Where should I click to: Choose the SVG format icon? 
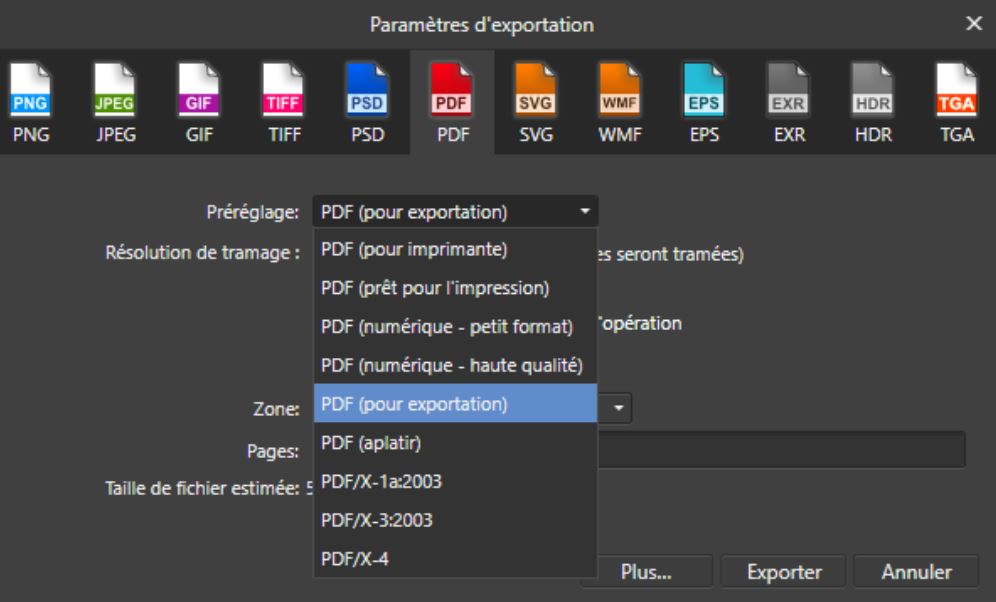[535, 102]
